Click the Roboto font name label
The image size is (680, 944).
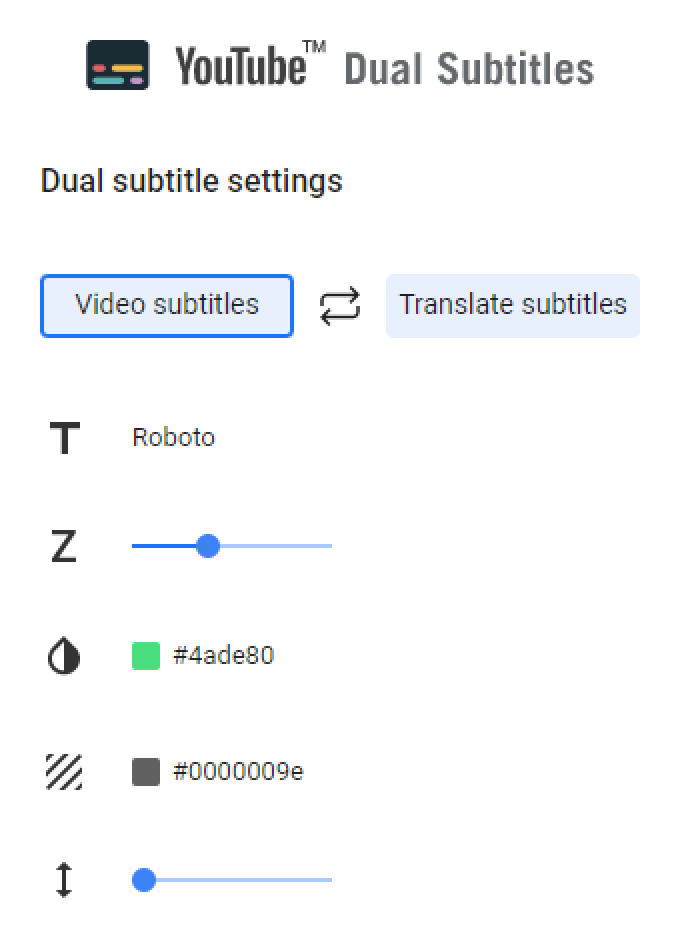(173, 437)
